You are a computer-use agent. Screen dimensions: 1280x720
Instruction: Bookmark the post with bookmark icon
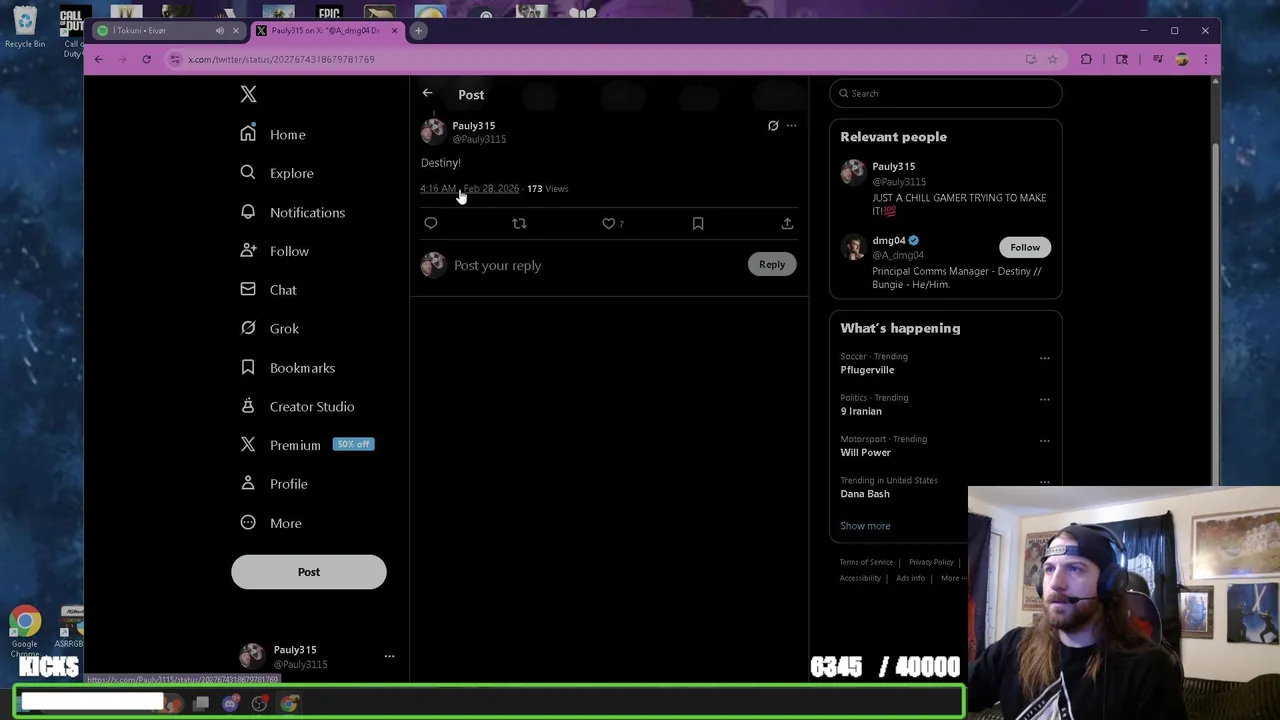698,223
